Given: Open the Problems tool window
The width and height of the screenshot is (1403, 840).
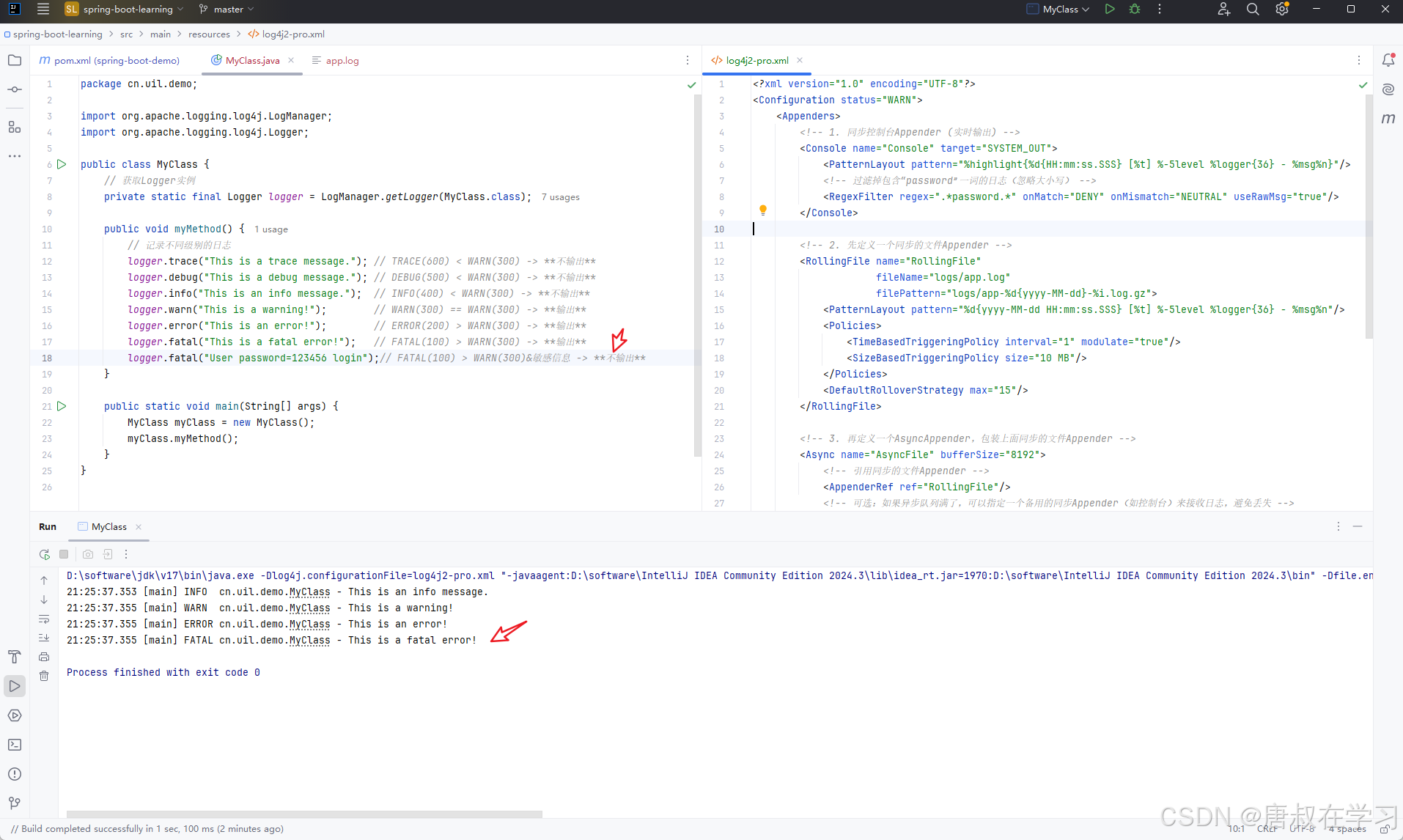Looking at the screenshot, I should [x=15, y=774].
